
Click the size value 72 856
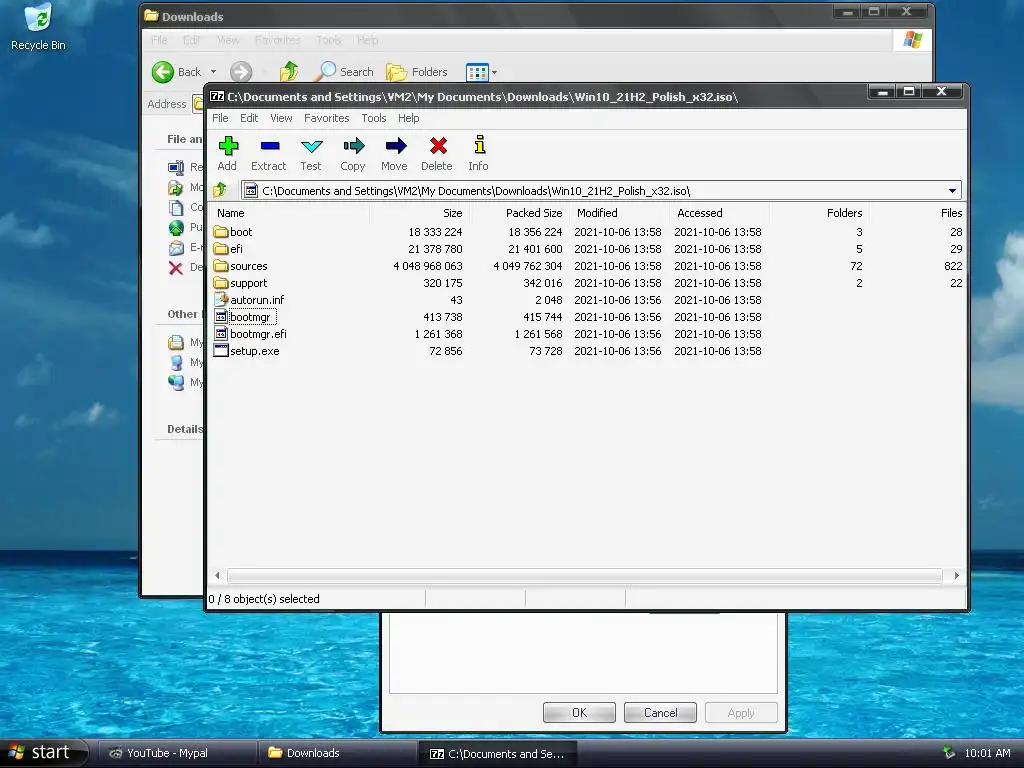445,351
